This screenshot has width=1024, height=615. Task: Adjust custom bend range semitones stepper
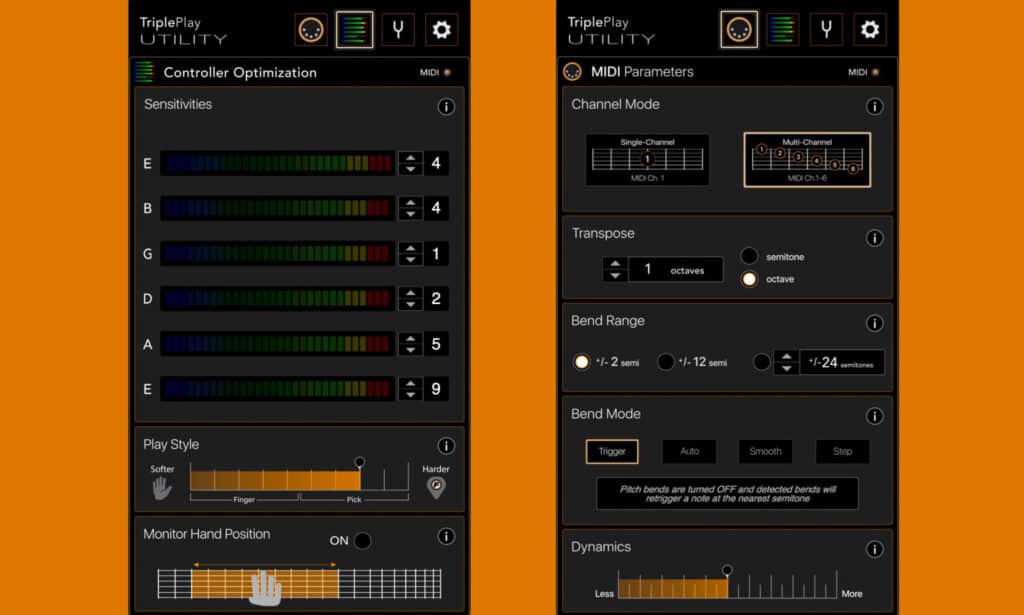point(787,362)
